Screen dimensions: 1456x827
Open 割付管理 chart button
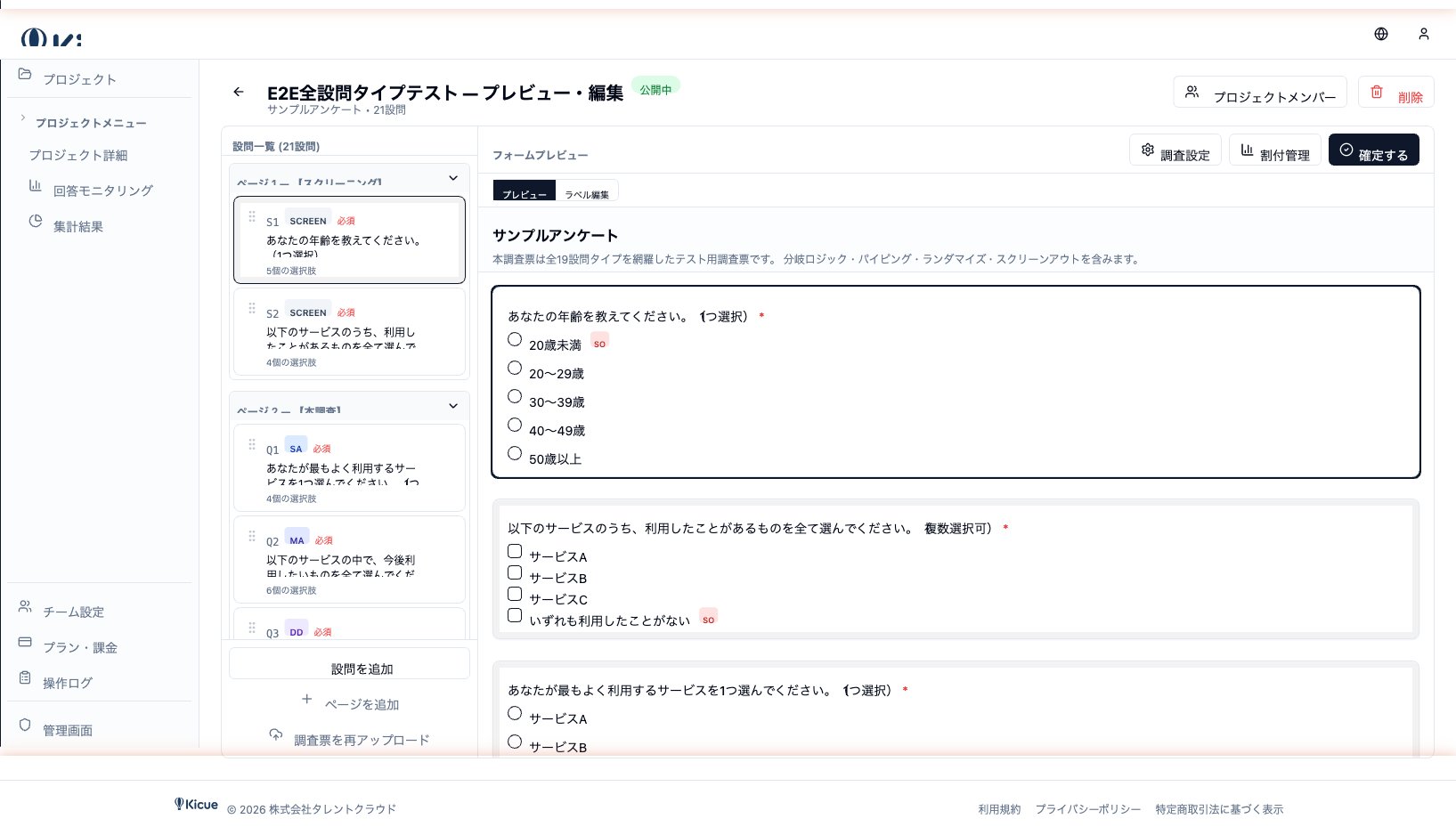1248,150
